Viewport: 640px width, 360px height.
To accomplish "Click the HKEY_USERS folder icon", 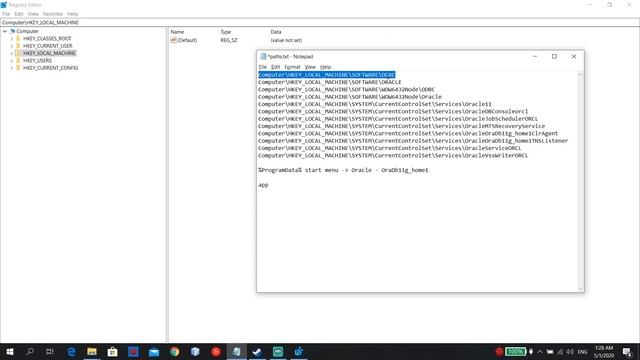I will coord(18,60).
